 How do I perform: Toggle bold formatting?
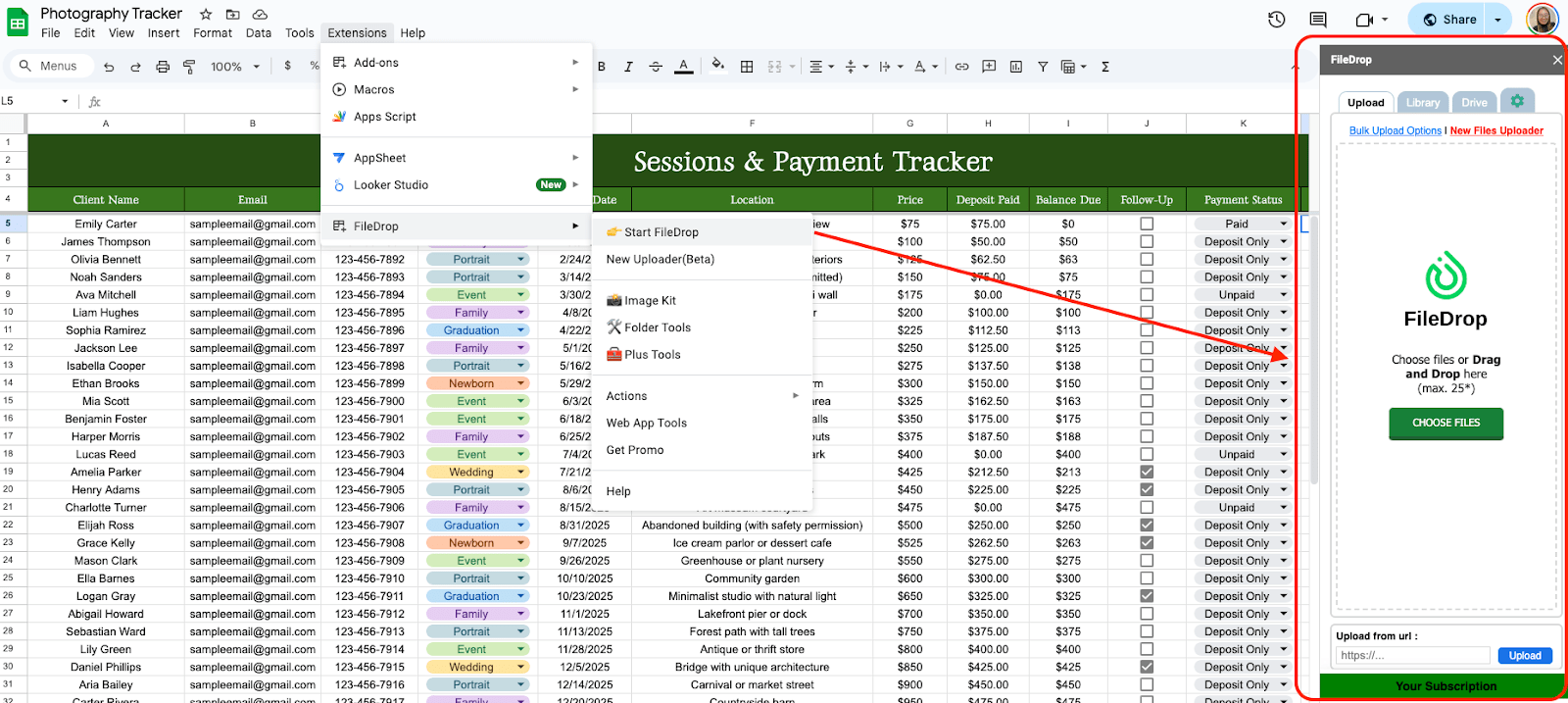(602, 67)
